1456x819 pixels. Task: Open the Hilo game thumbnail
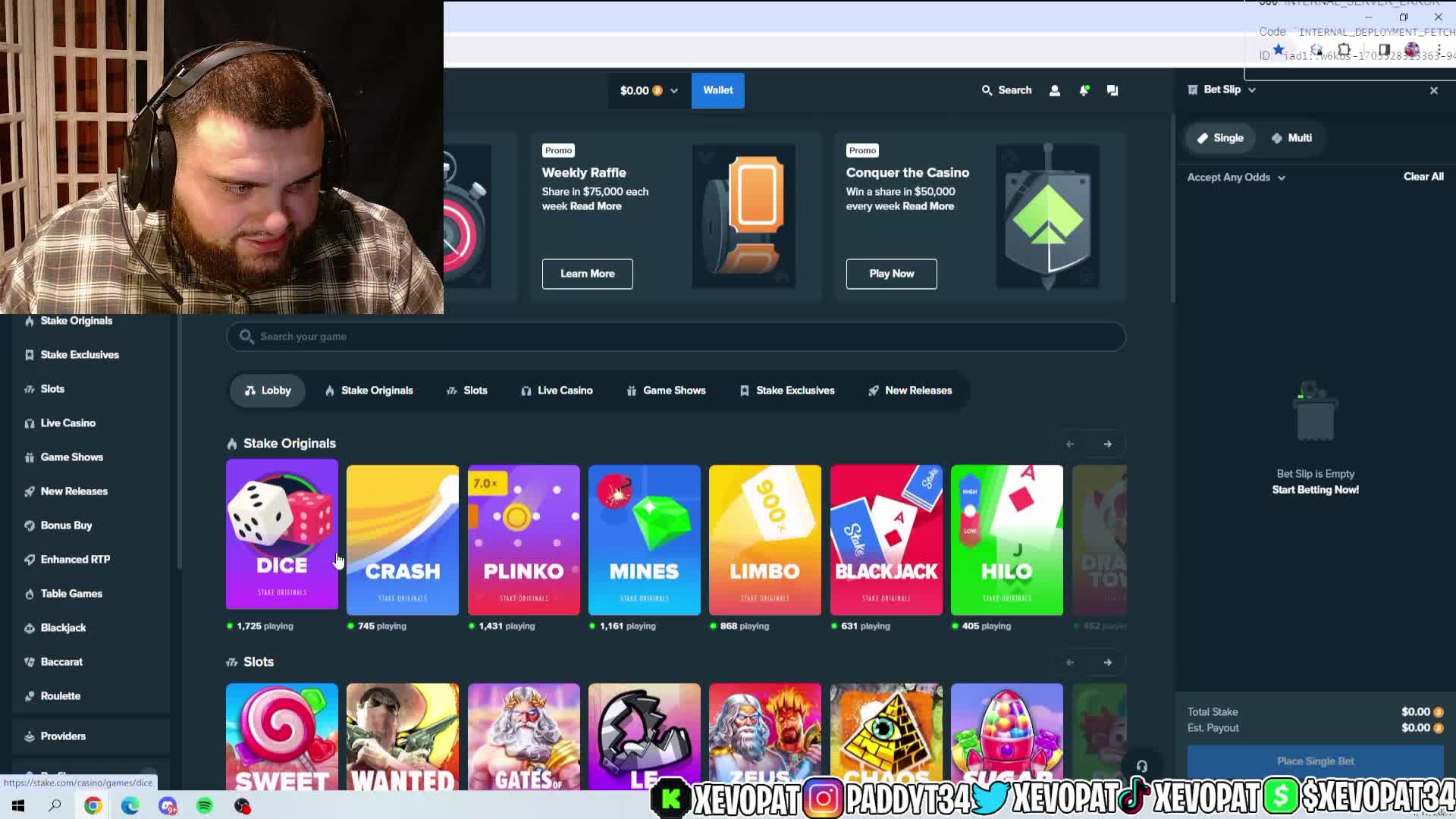point(1007,540)
